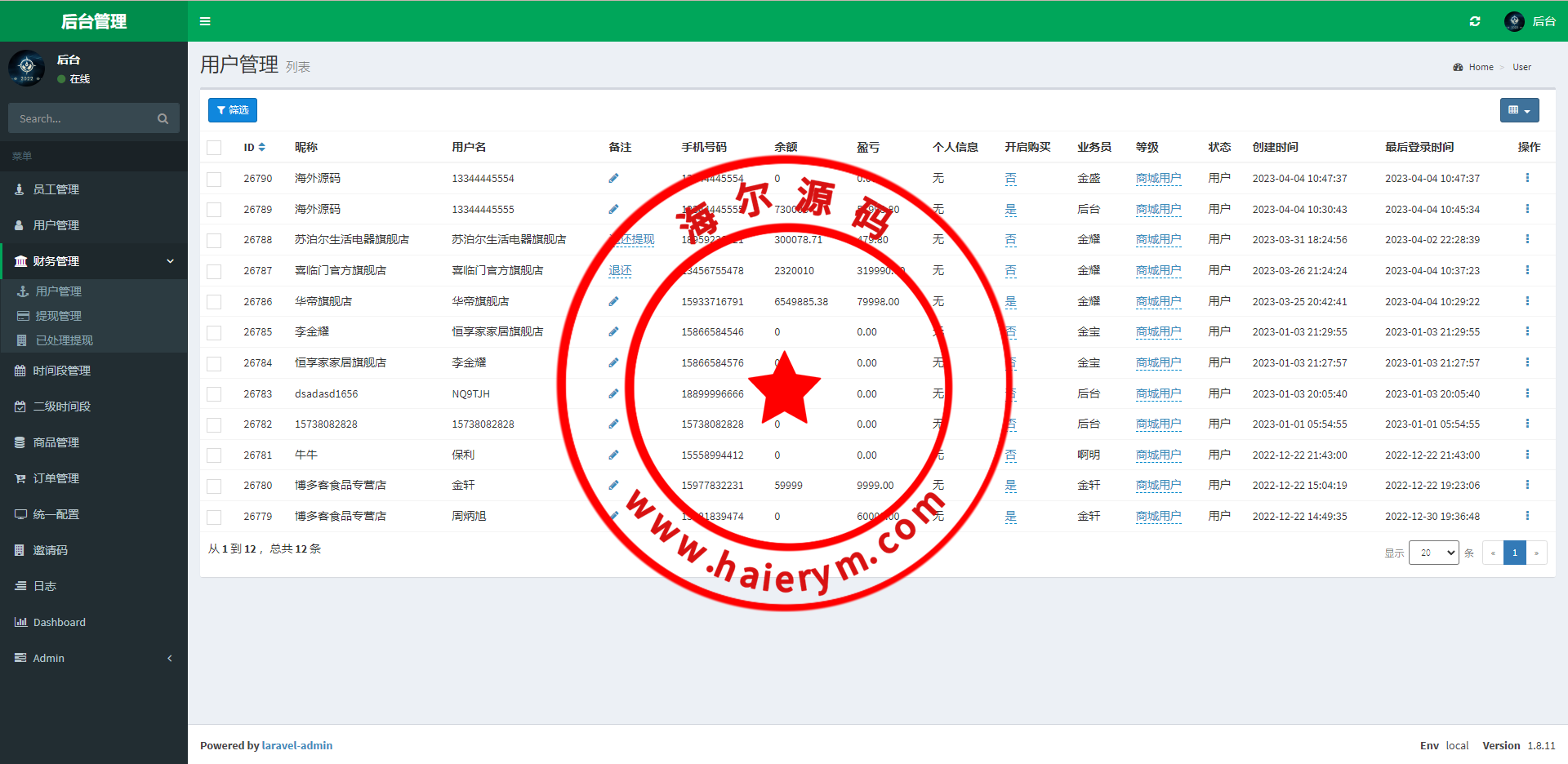Image resolution: width=1568 pixels, height=764 pixels.
Task: Click the ID column sort icon
Action: (x=261, y=148)
